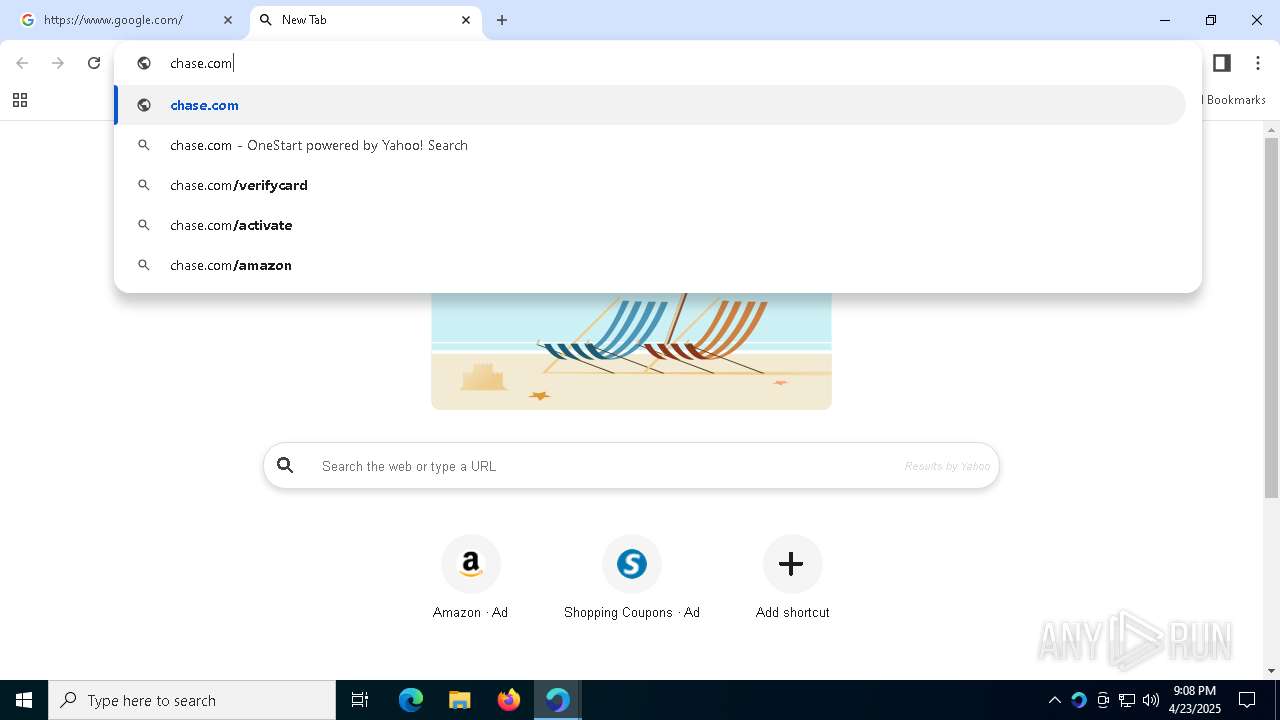Image resolution: width=1280 pixels, height=720 pixels.
Task: Open the Amazon Ad shortcut
Action: (x=470, y=578)
